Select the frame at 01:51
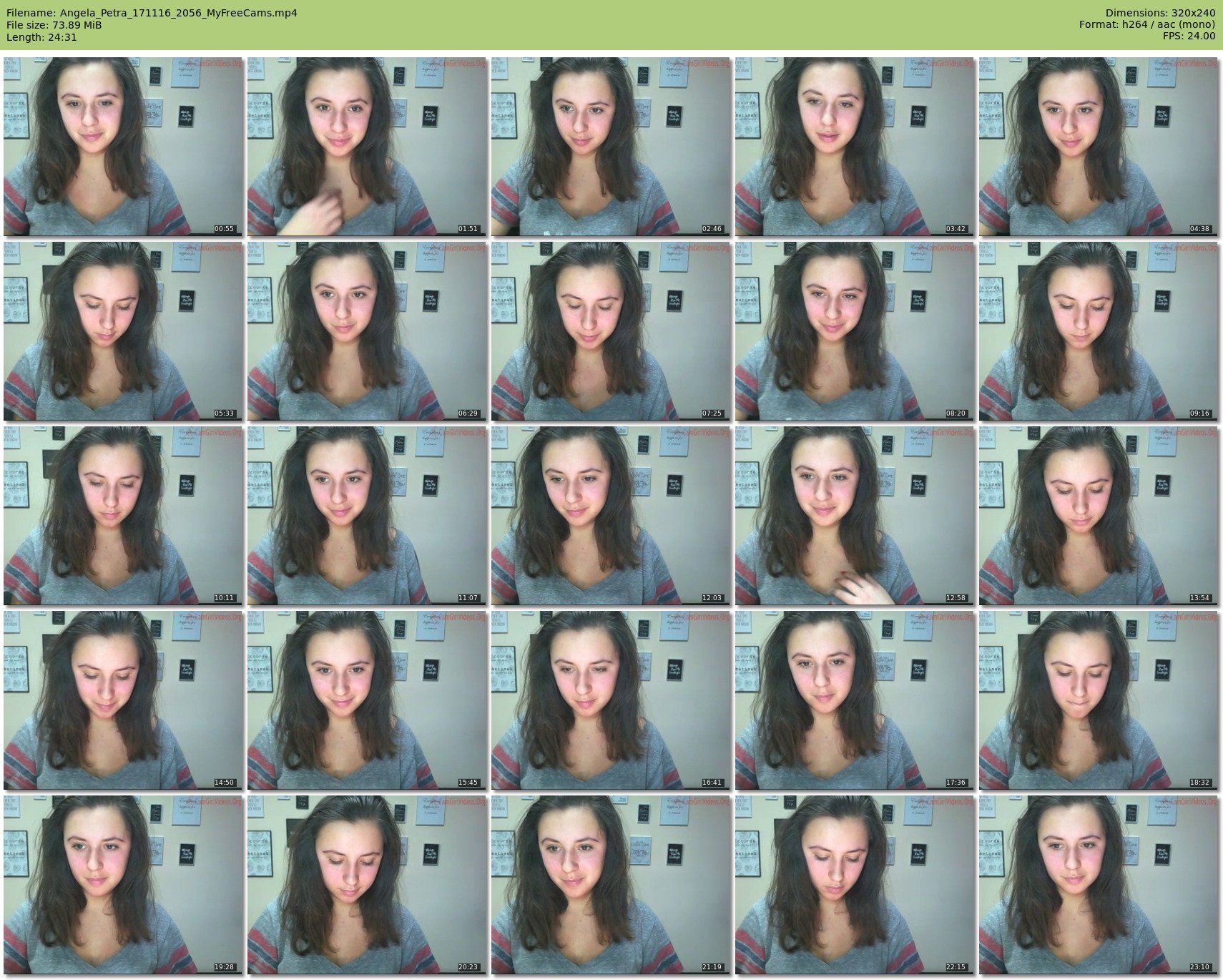The image size is (1223, 980). point(366,147)
